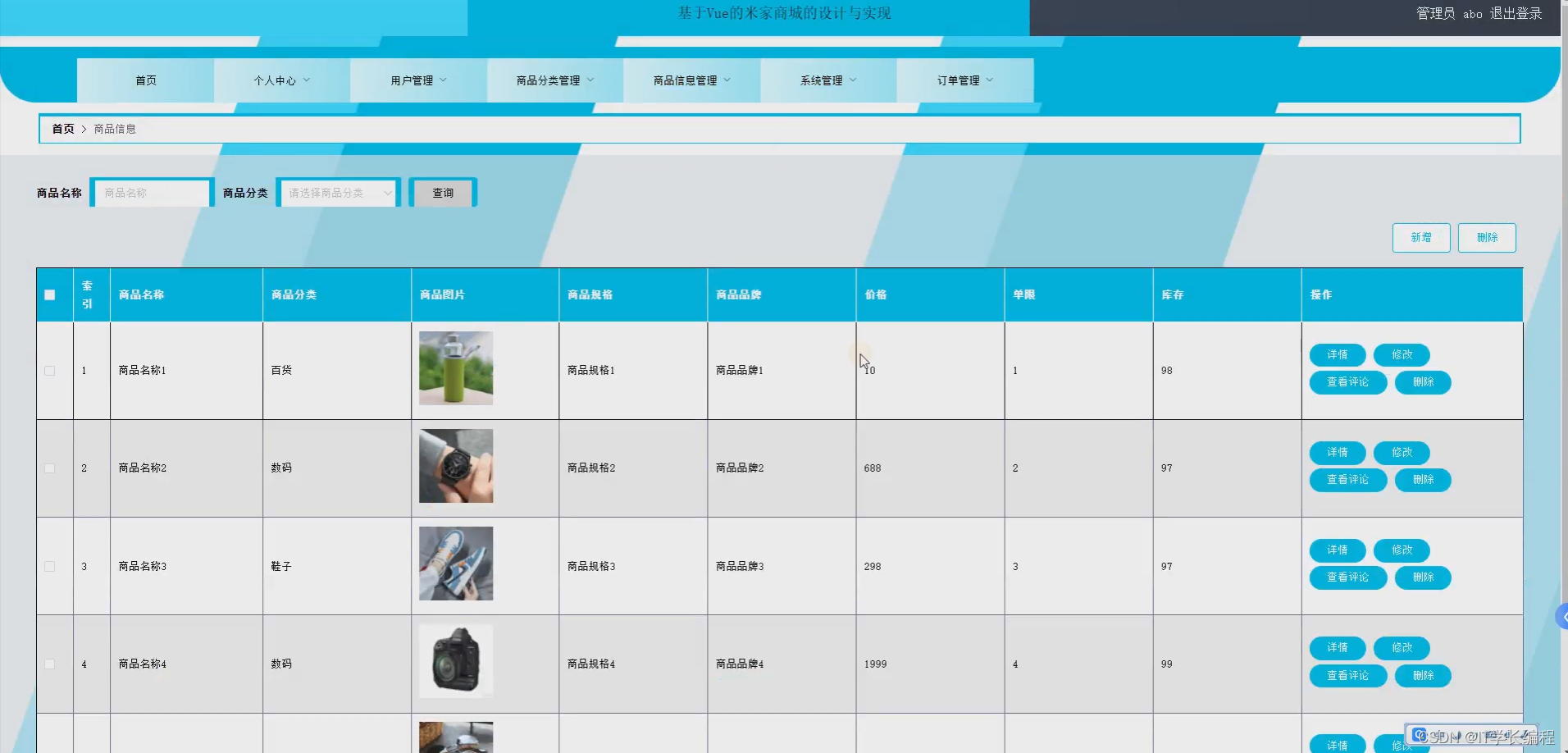Expand the 个人中心 menu
This screenshot has width=1568, height=753.
coord(281,80)
